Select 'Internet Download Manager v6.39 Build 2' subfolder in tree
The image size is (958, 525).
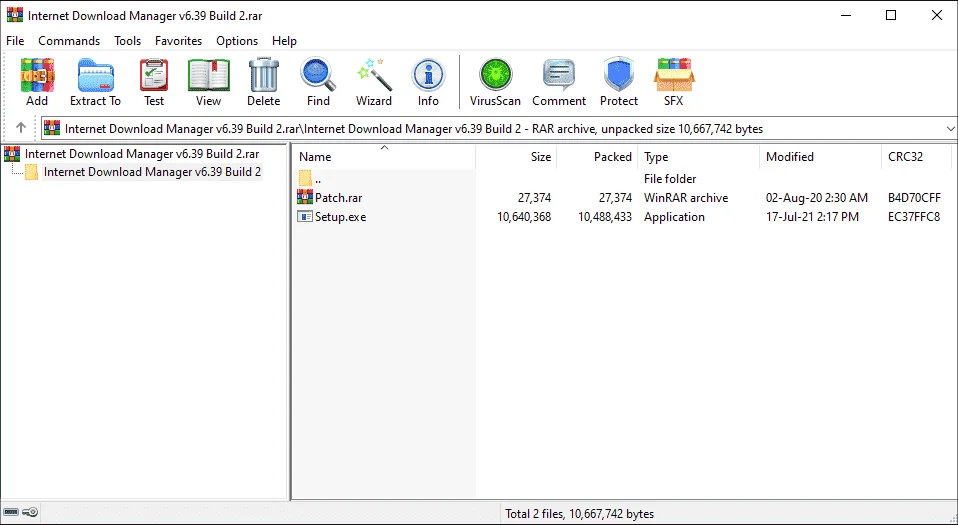tap(152, 172)
